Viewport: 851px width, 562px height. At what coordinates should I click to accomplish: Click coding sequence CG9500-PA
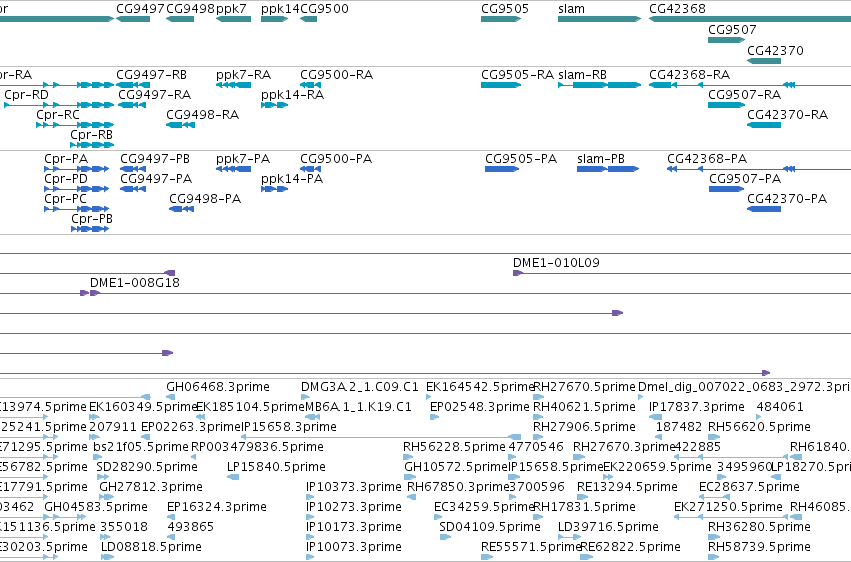coord(336,159)
